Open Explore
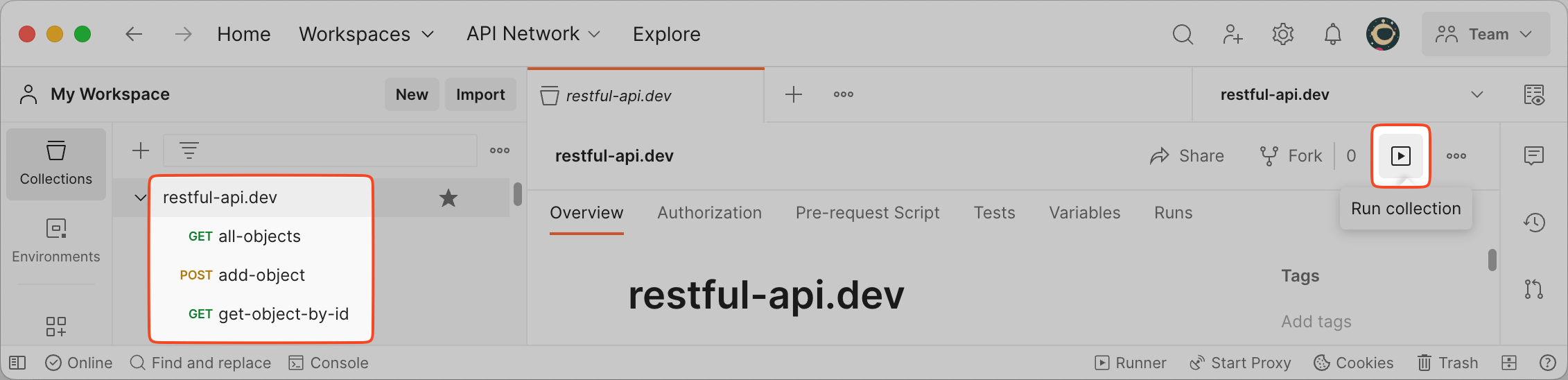1568x380 pixels. click(x=666, y=34)
